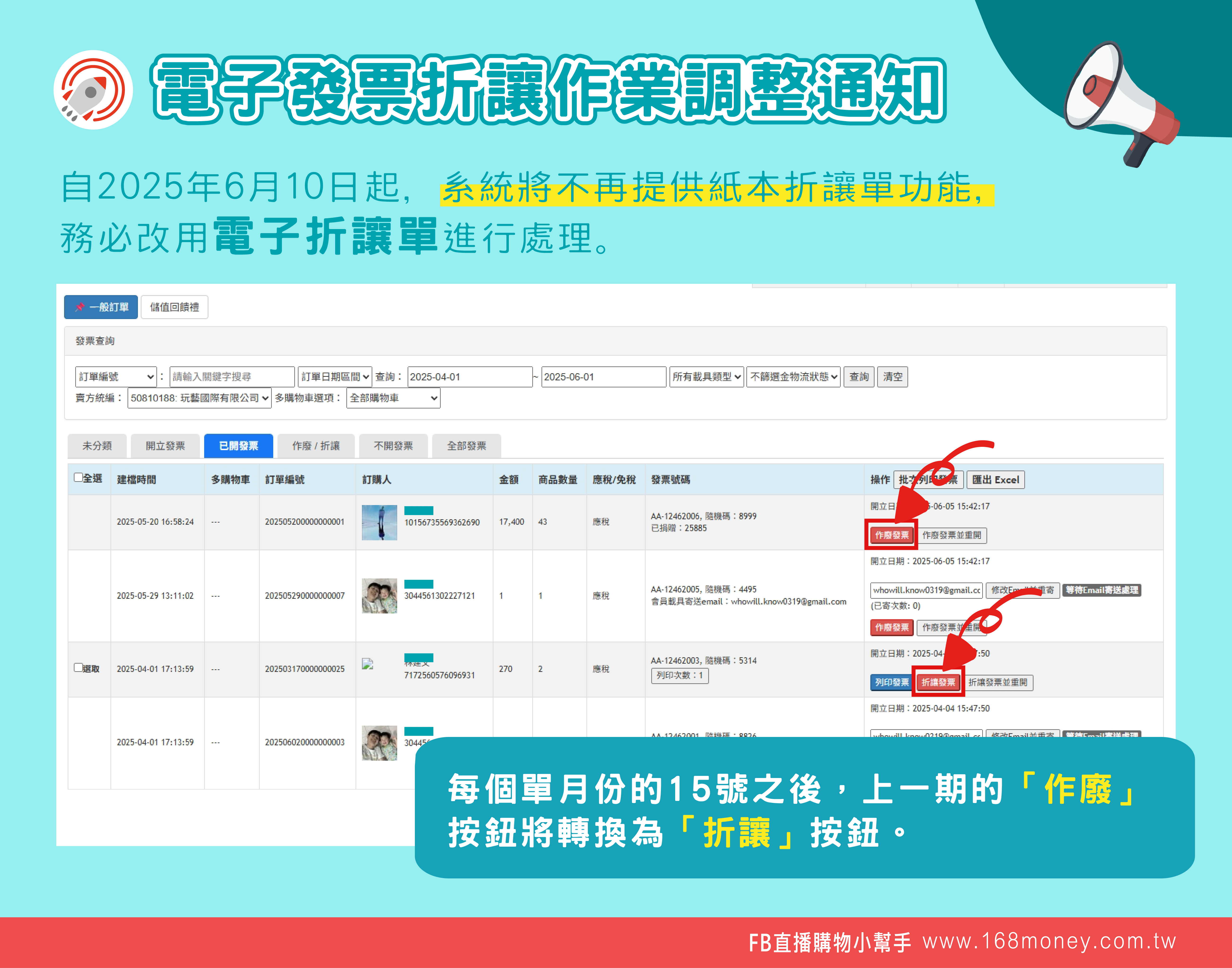Click the 清空 clear button
1232x968 pixels.
pos(893,376)
